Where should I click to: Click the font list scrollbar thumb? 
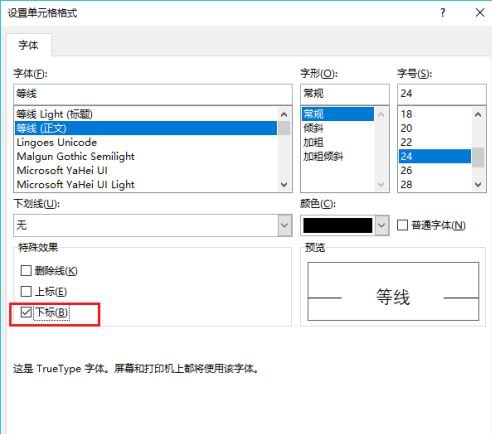(284, 128)
